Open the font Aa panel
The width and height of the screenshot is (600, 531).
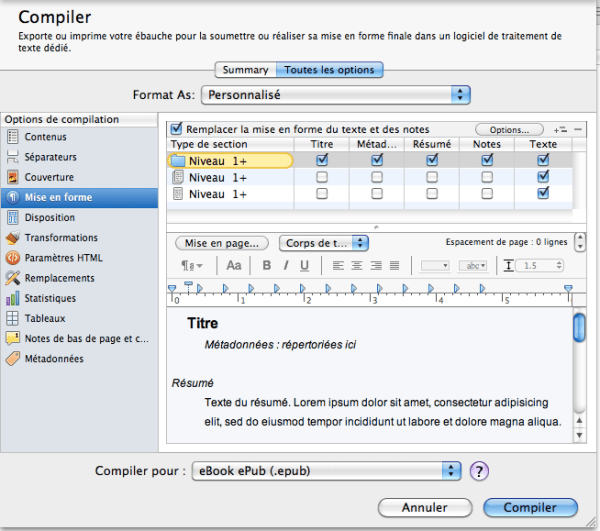click(x=234, y=265)
